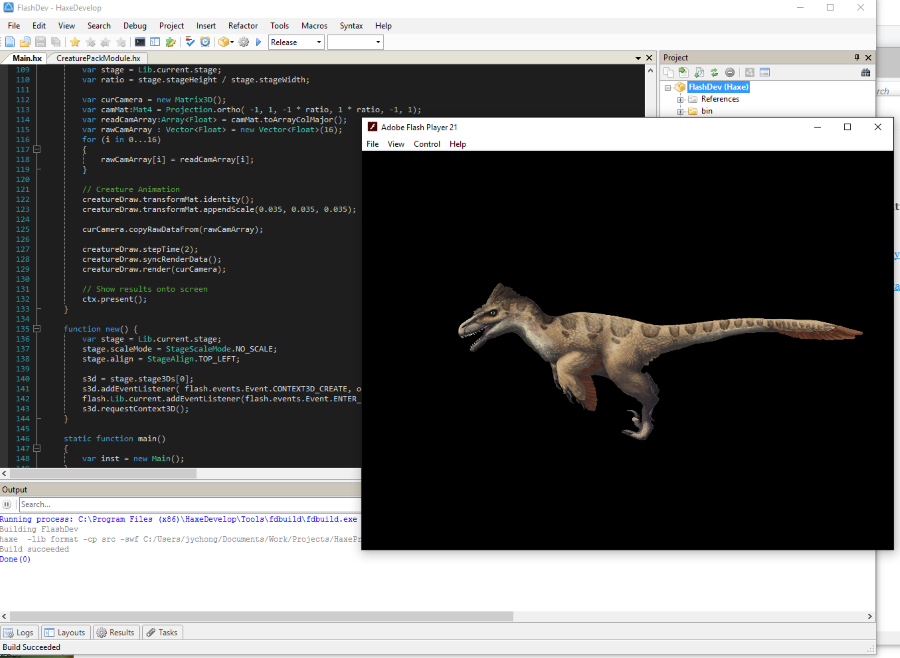Expand the References tree node
Viewport: 900px width, 658px height.
tap(680, 99)
